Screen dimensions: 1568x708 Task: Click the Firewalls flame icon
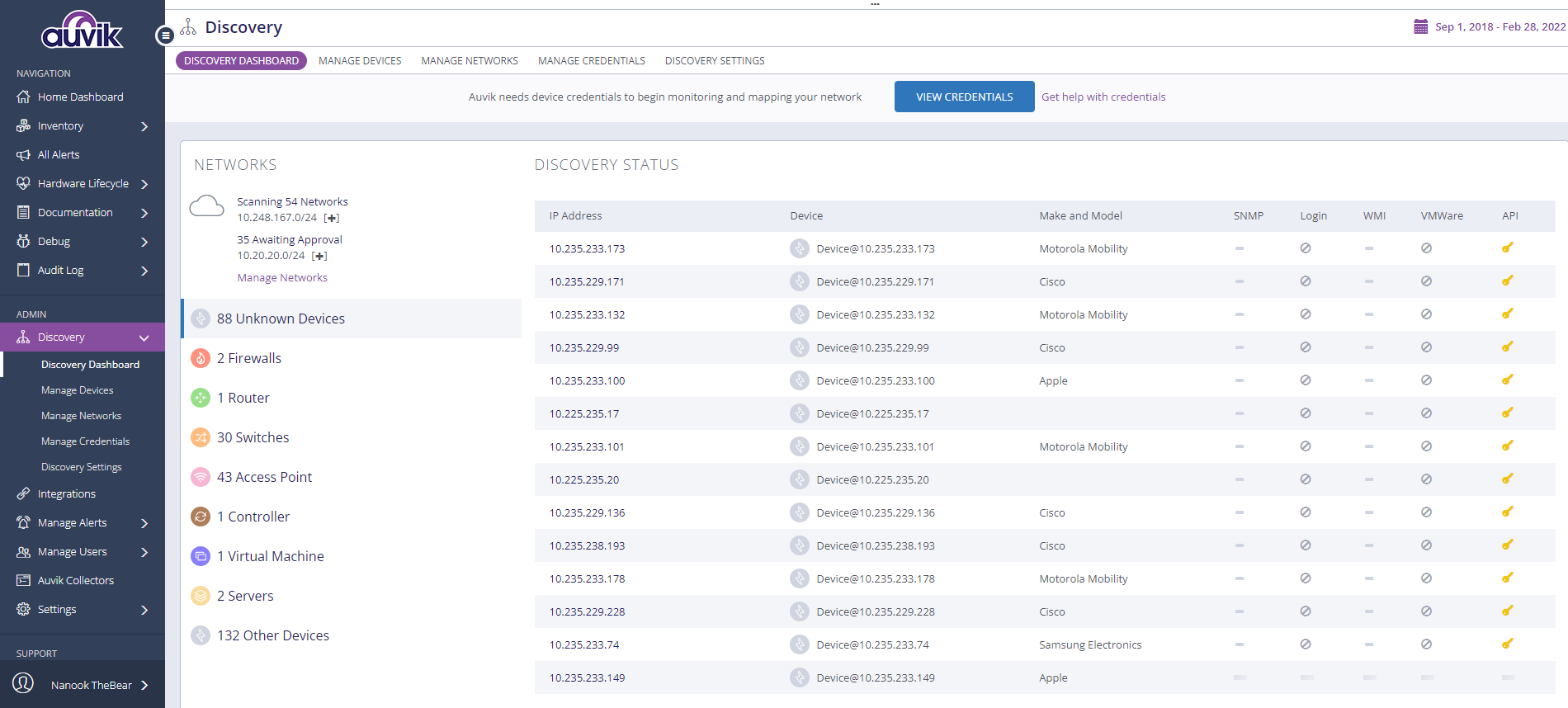pyautogui.click(x=201, y=358)
